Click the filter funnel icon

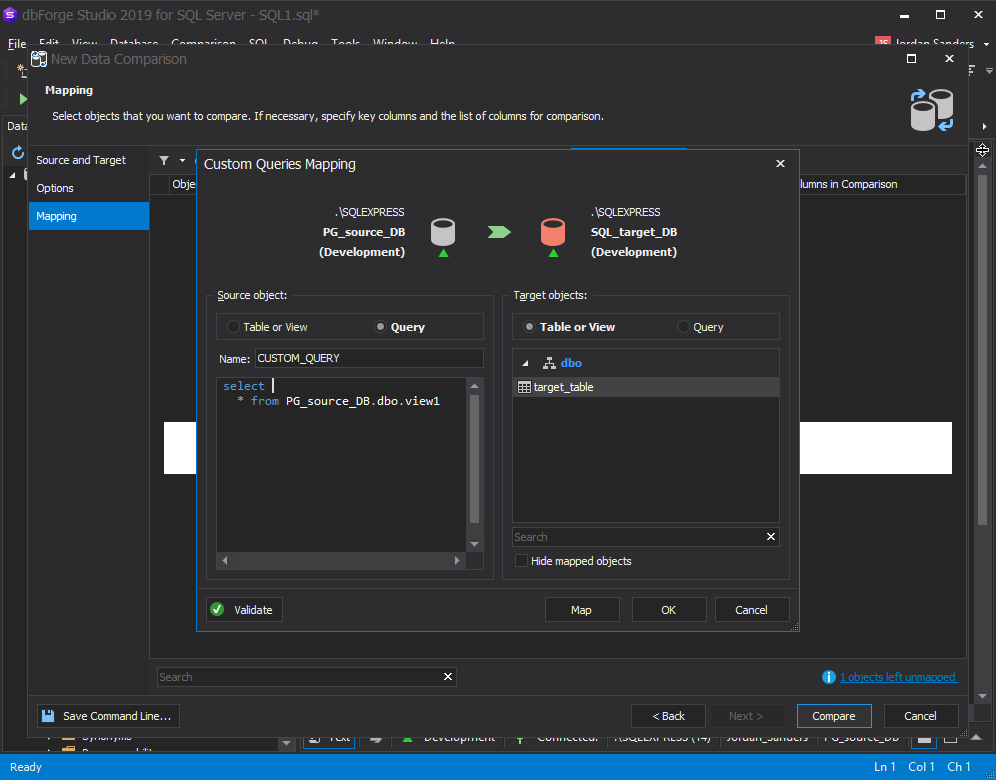tap(164, 161)
